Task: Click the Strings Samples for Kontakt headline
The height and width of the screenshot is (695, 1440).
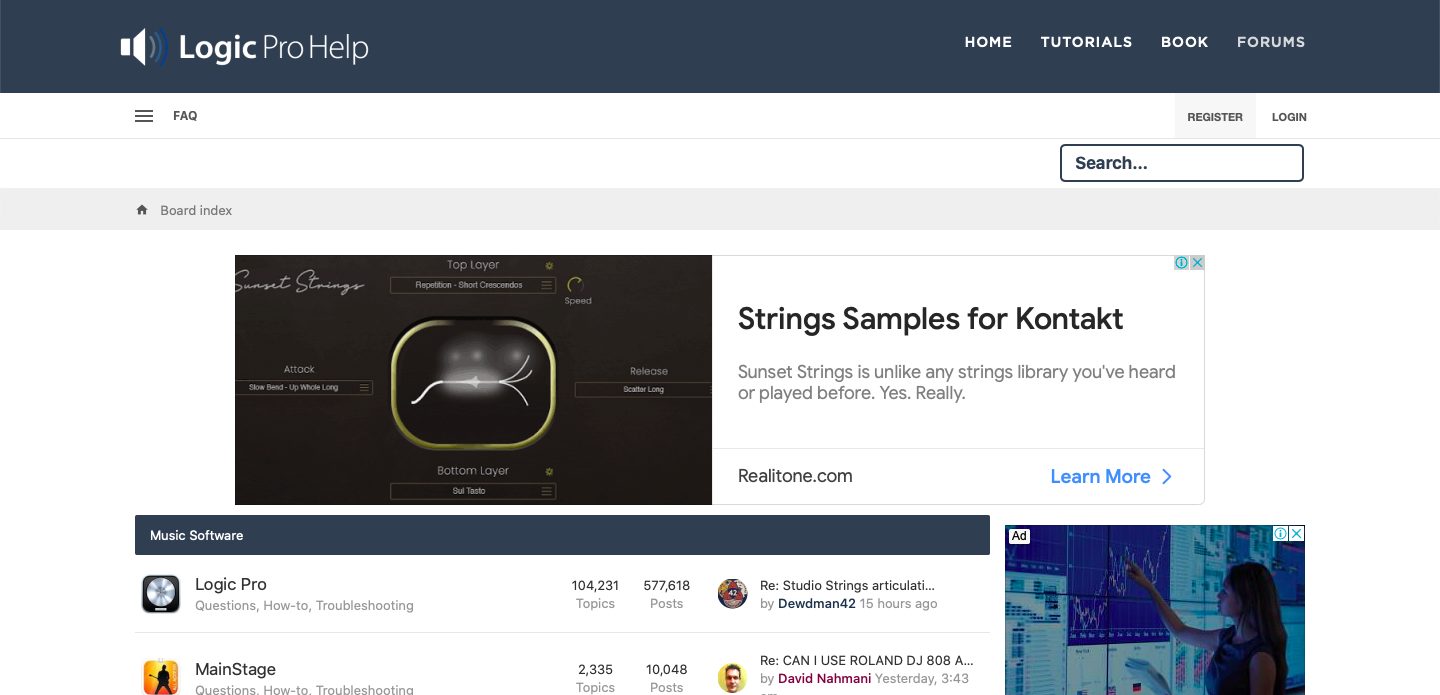Action: pyautogui.click(x=931, y=319)
